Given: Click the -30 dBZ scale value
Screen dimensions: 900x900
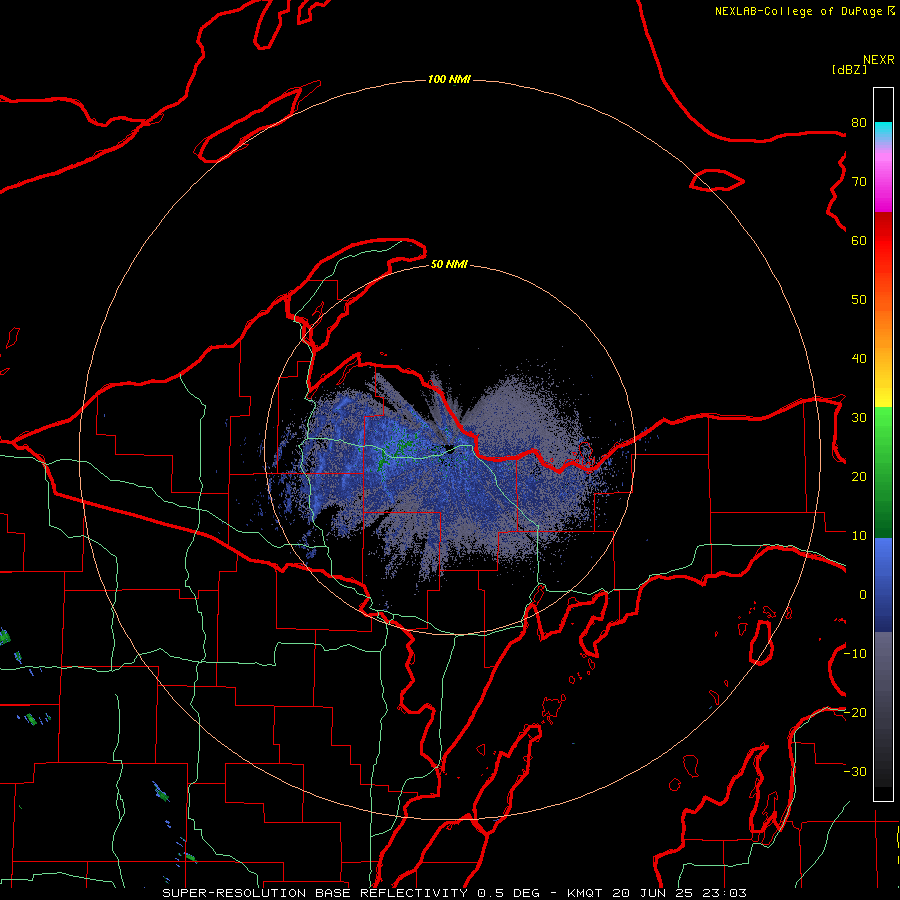Looking at the screenshot, I should pyautogui.click(x=855, y=771).
